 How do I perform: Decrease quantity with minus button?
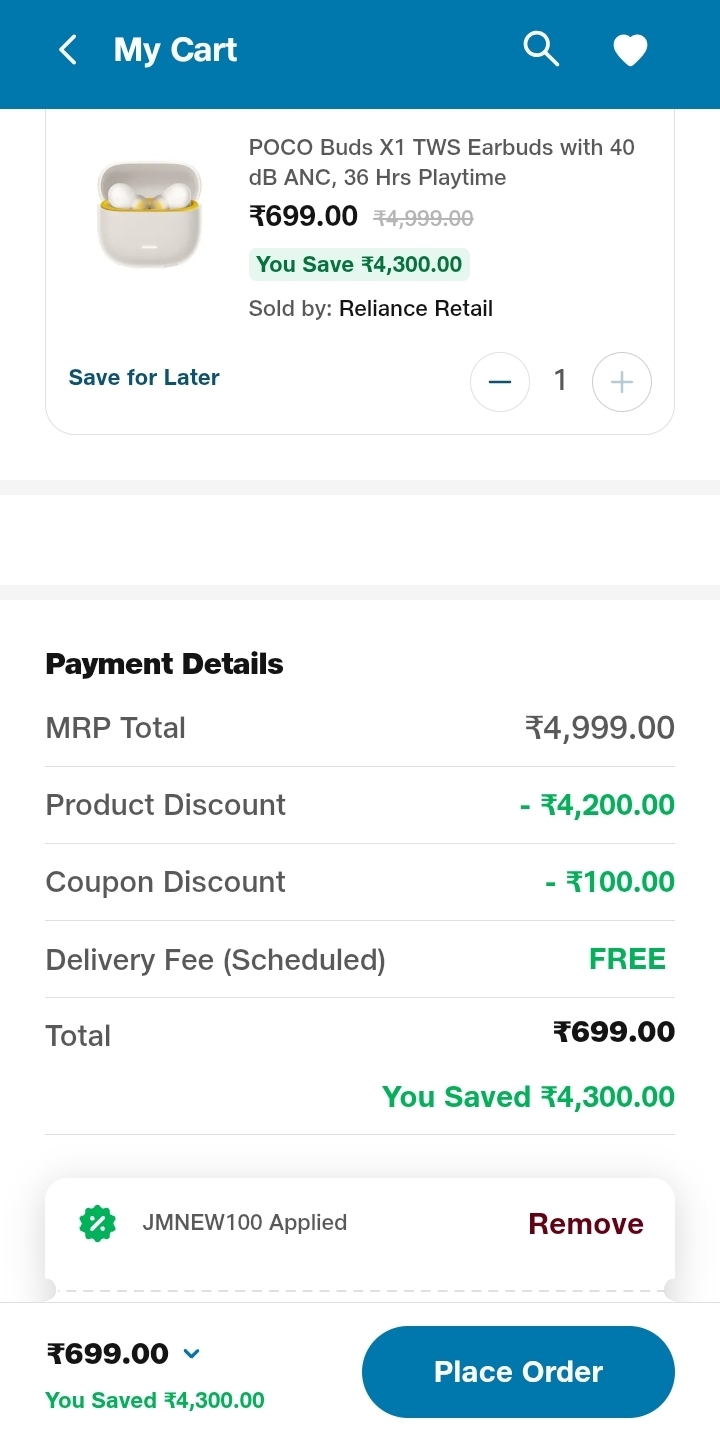tap(500, 382)
